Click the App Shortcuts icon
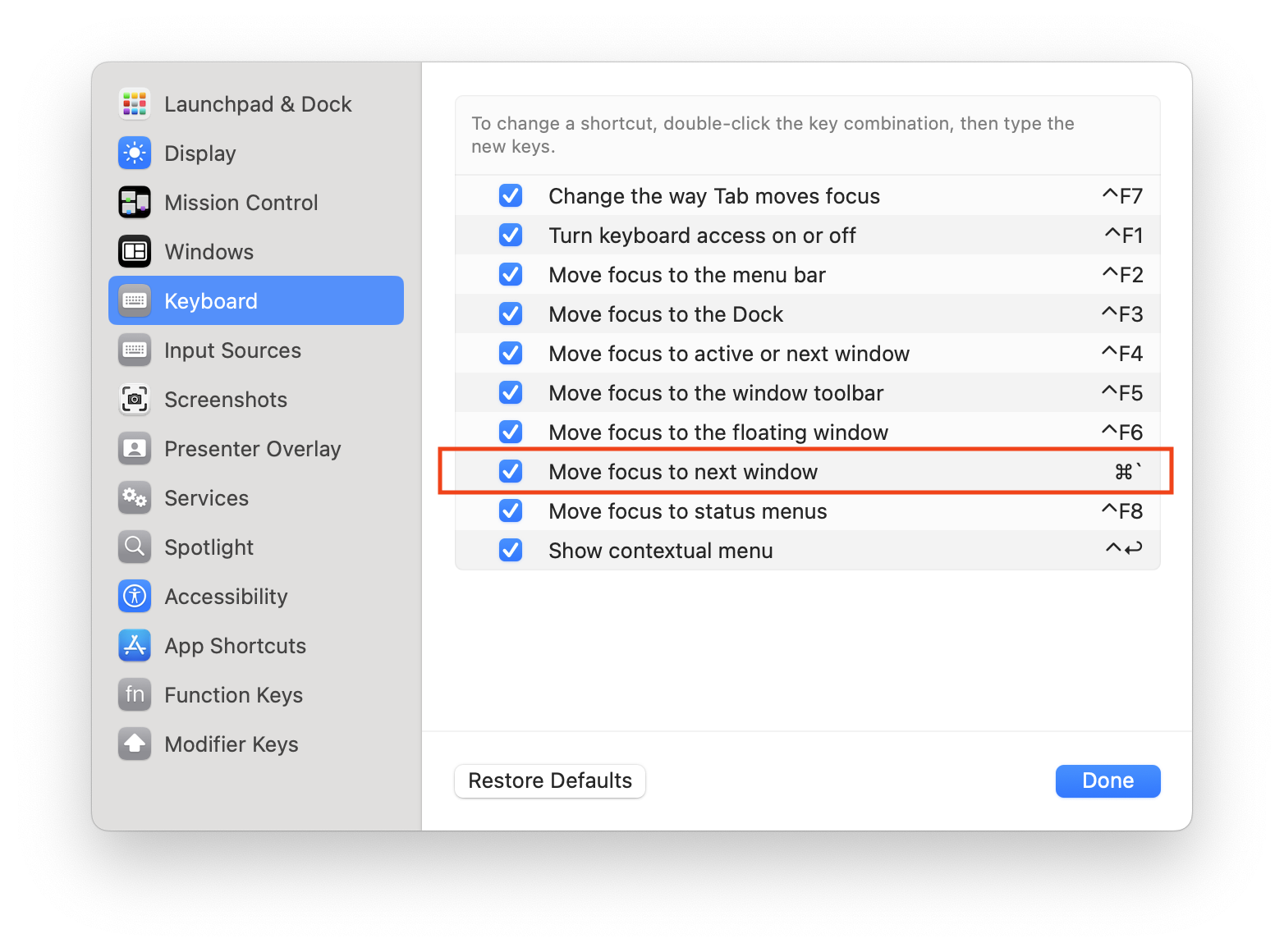Viewport: 1284px width, 952px height. (x=135, y=646)
